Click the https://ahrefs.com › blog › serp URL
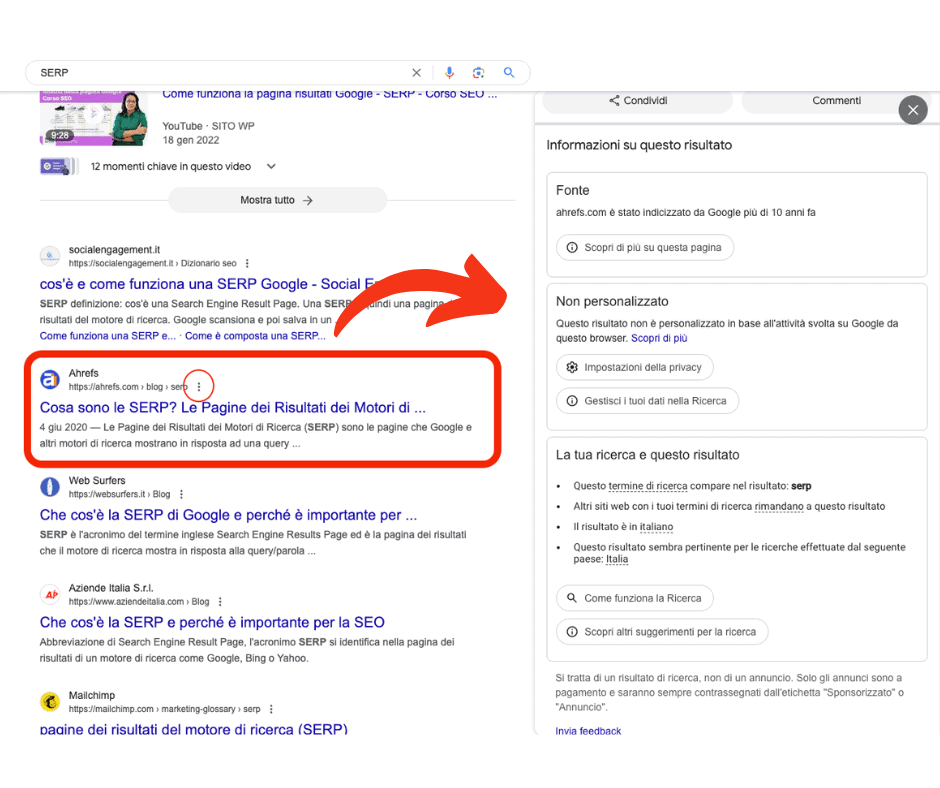The width and height of the screenshot is (940, 788). click(128, 387)
